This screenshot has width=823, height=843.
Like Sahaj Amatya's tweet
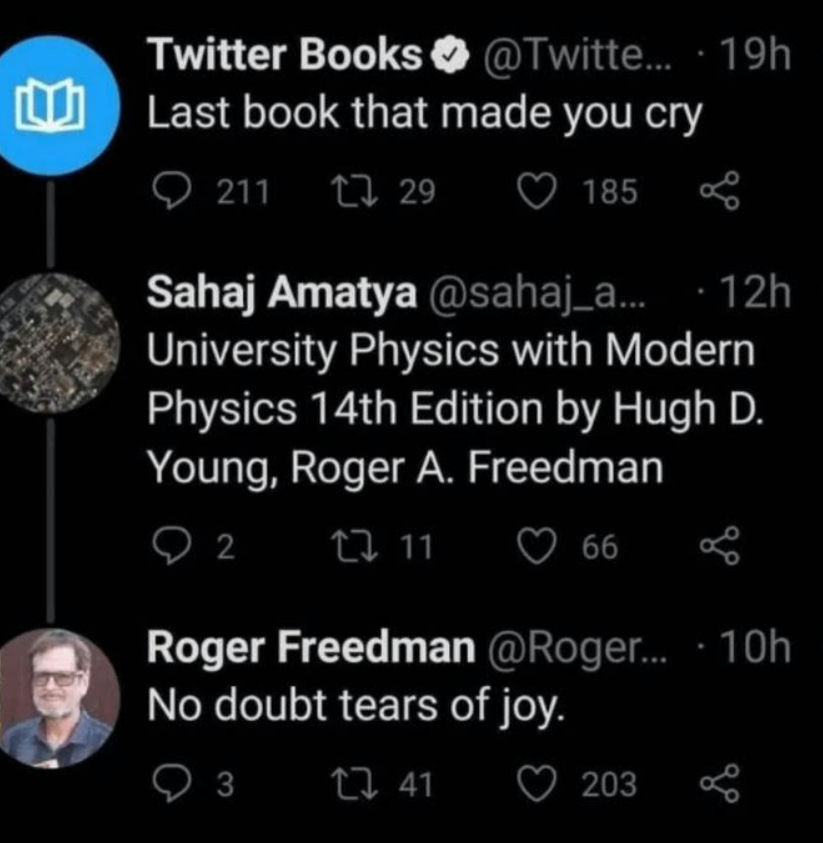536,546
